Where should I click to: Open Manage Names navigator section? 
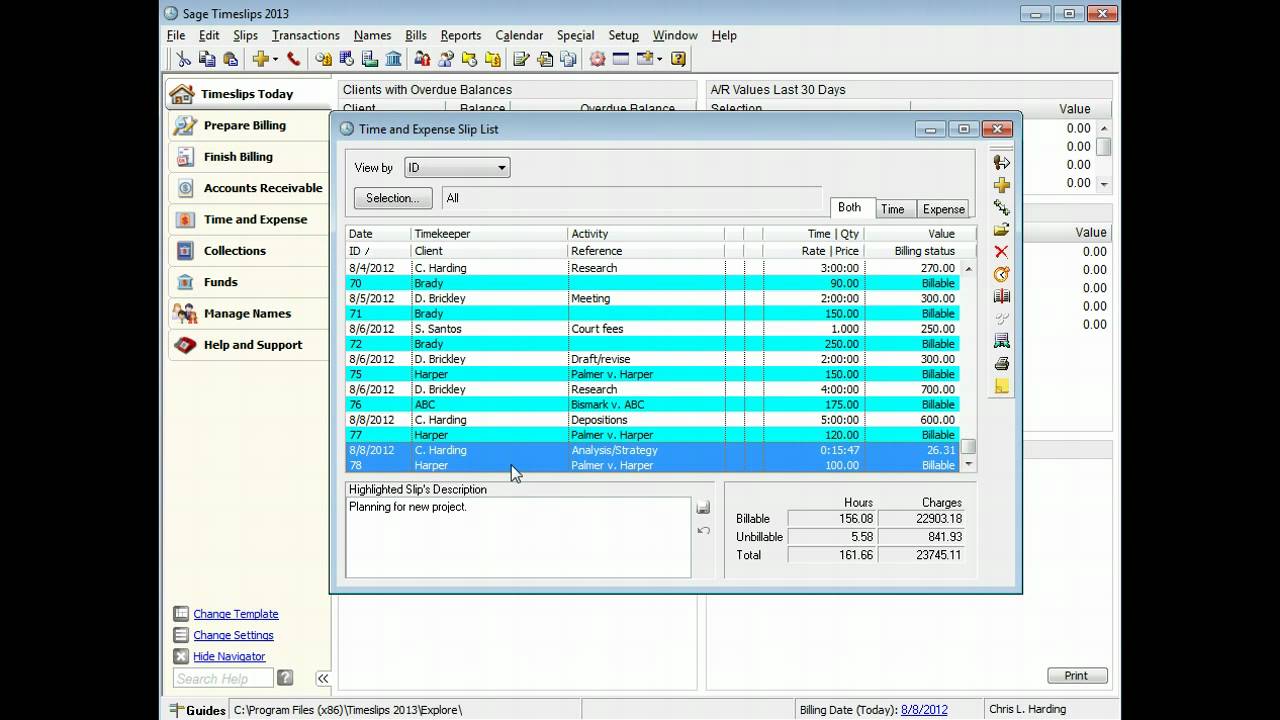(248, 313)
